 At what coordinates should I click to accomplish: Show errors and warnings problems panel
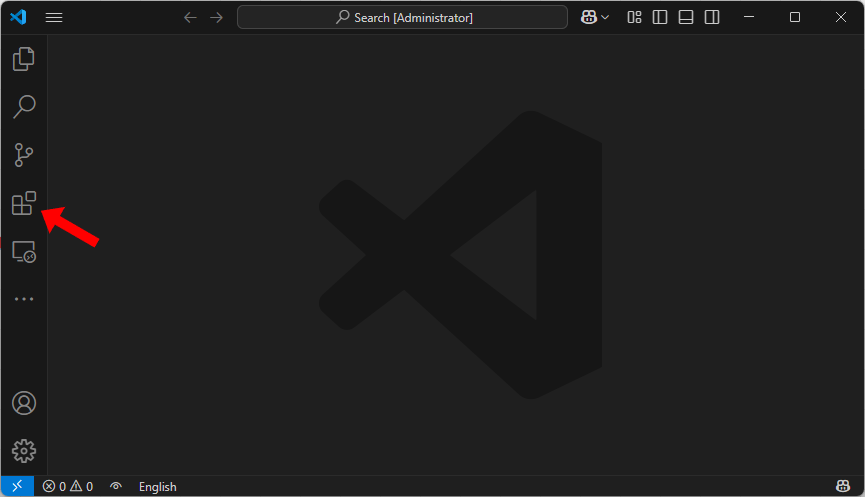(68, 487)
